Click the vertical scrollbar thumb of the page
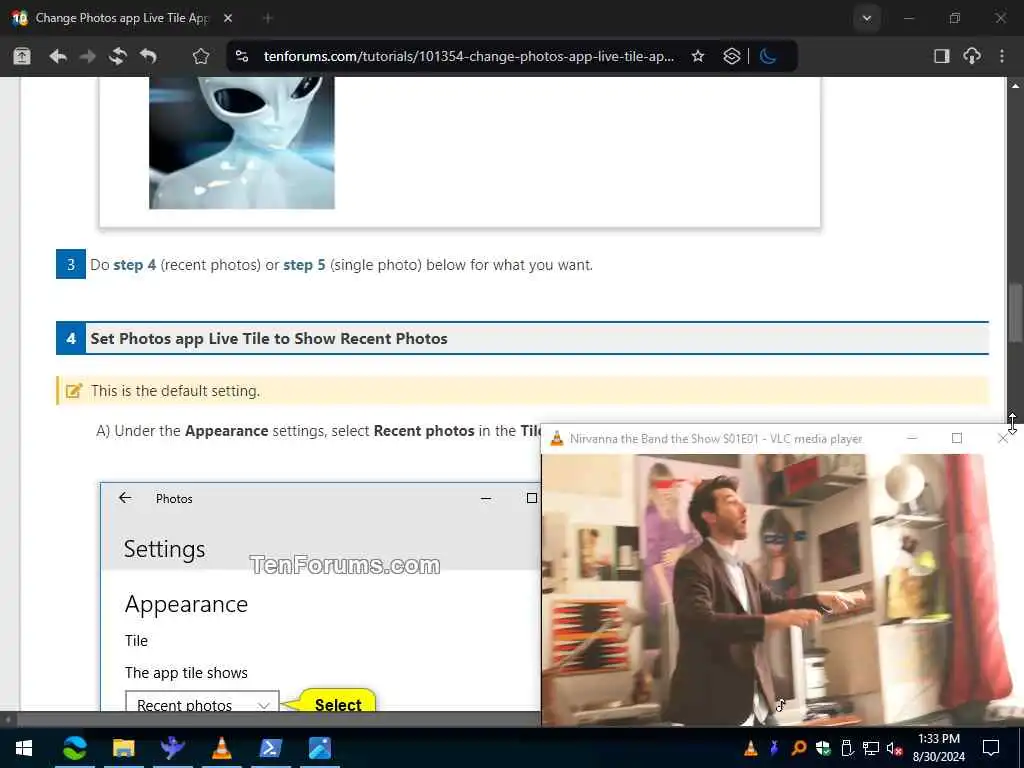Image resolution: width=1024 pixels, height=768 pixels. (1015, 312)
